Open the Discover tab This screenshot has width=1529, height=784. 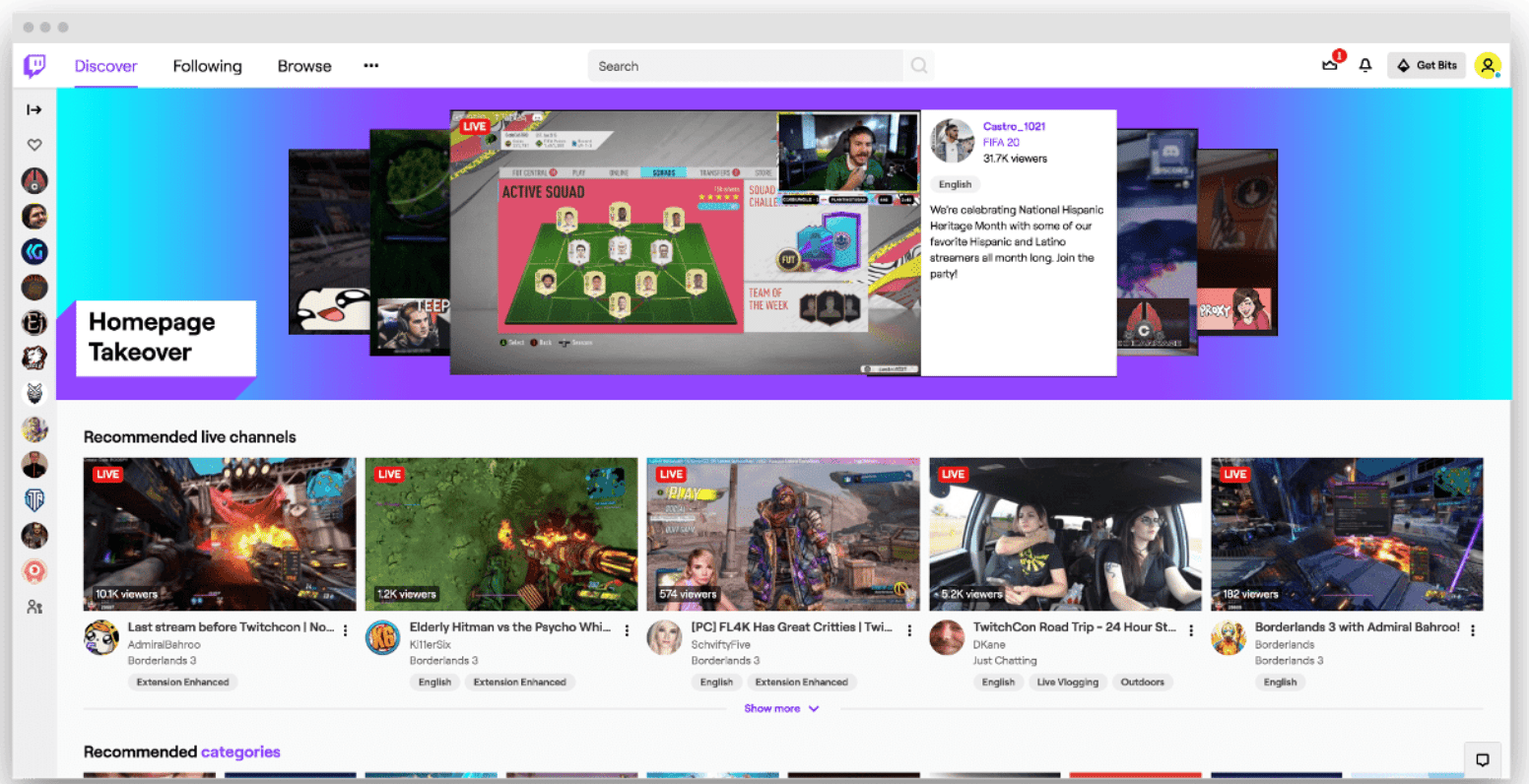pyautogui.click(x=105, y=66)
